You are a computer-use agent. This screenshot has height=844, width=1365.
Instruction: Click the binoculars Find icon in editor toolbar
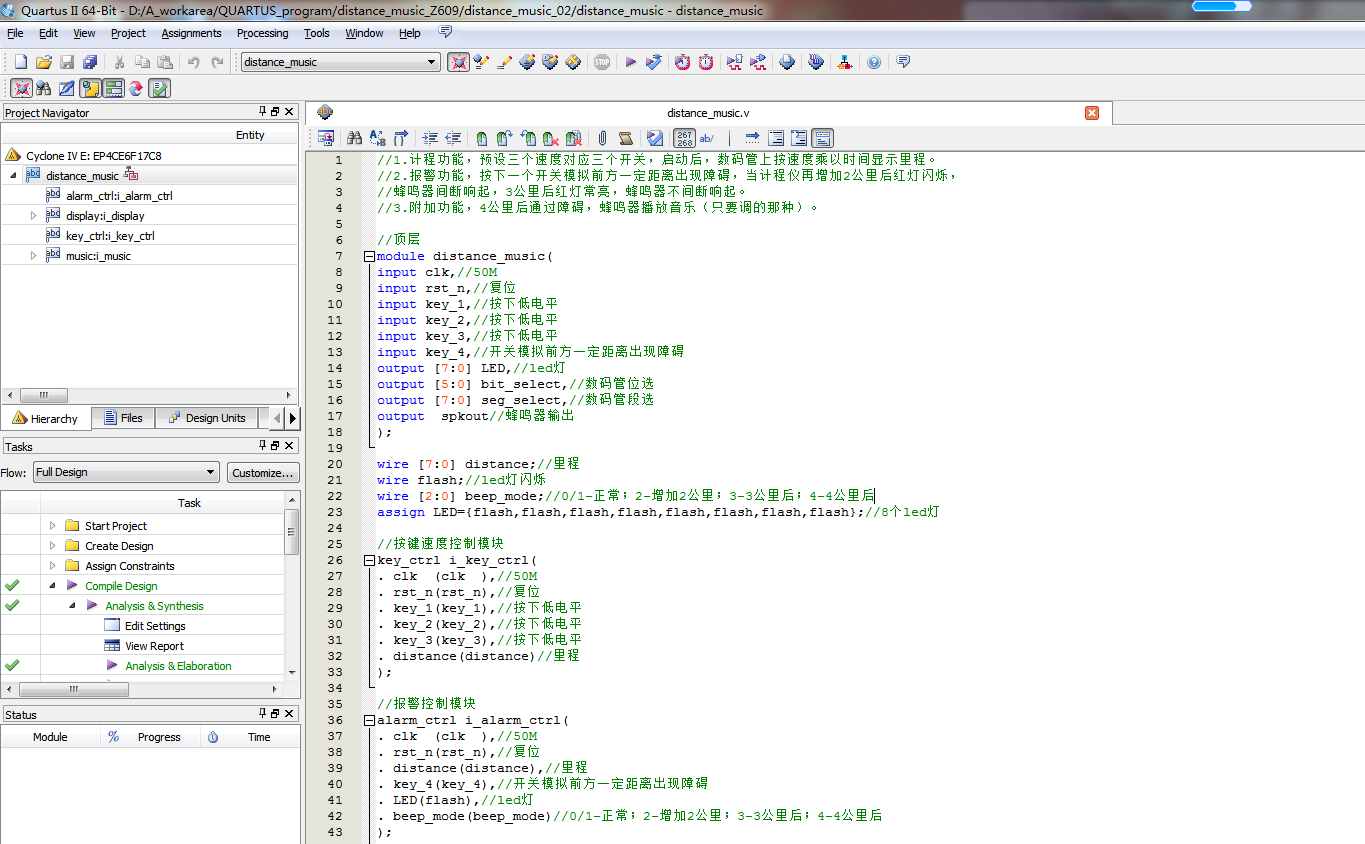[354, 138]
